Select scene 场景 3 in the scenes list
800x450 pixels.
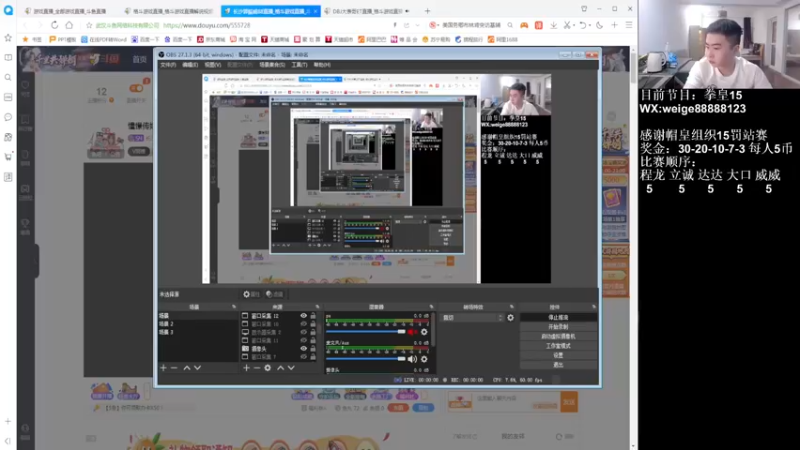(x=198, y=332)
